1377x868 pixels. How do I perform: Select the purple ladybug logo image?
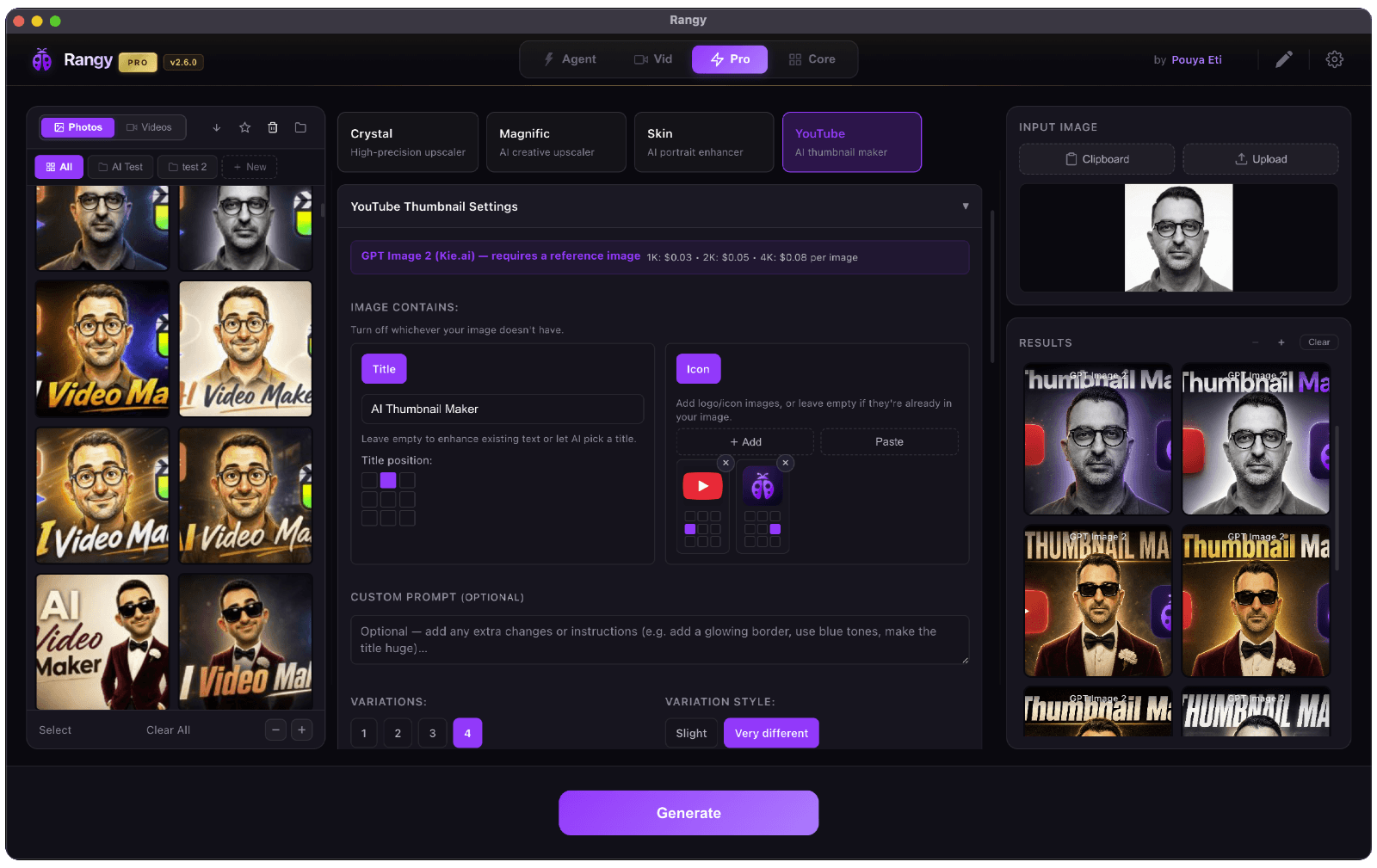point(763,486)
